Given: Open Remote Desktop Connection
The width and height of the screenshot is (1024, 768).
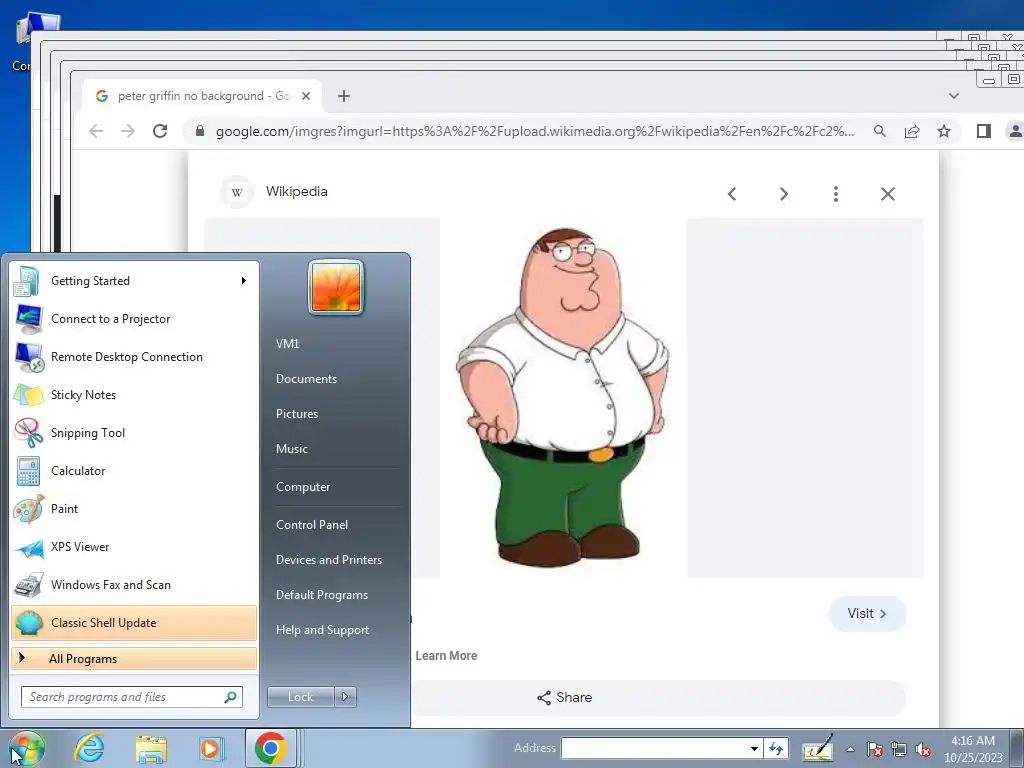Looking at the screenshot, I should (134, 357).
